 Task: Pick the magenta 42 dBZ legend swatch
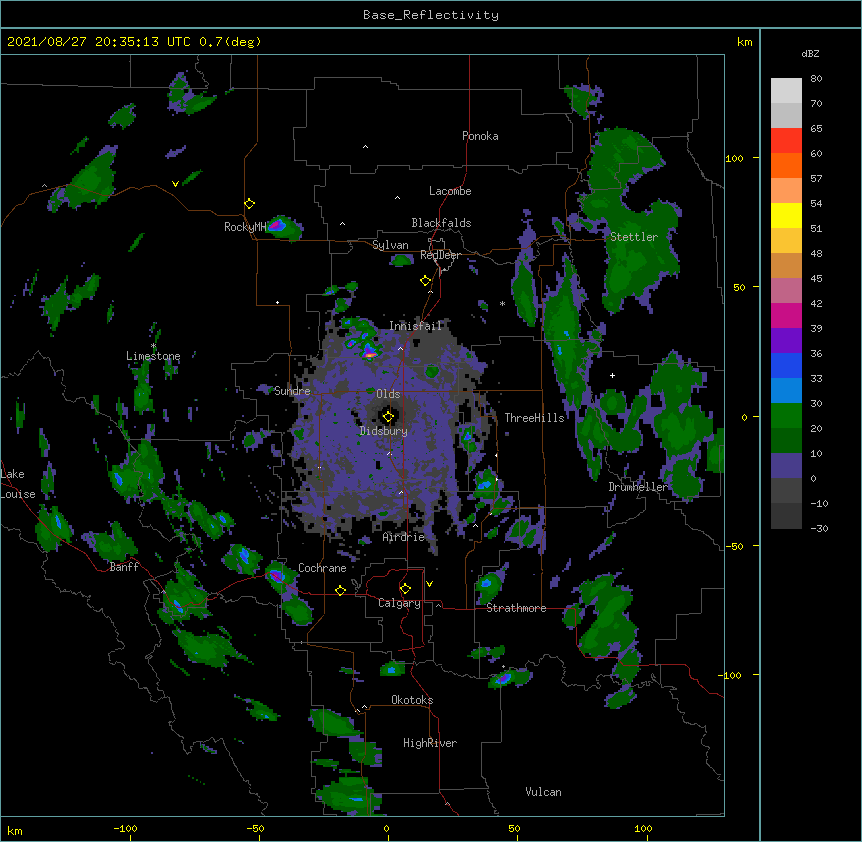(x=786, y=315)
